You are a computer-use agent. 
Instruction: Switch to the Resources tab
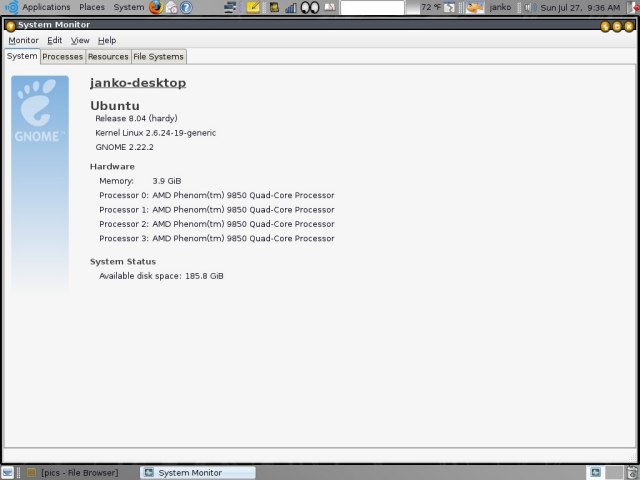[x=108, y=57]
